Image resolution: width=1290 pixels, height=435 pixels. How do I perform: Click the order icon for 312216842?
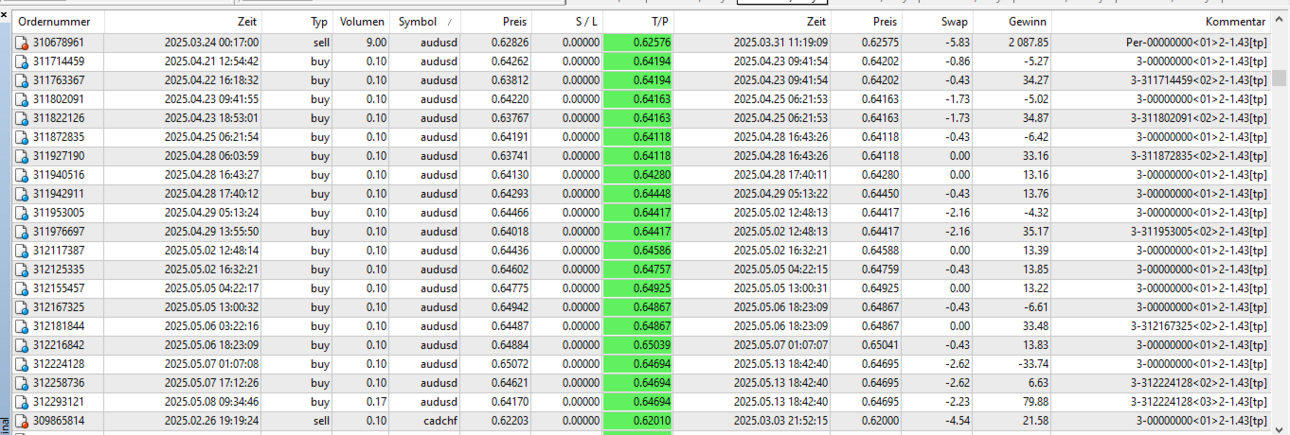[21, 344]
